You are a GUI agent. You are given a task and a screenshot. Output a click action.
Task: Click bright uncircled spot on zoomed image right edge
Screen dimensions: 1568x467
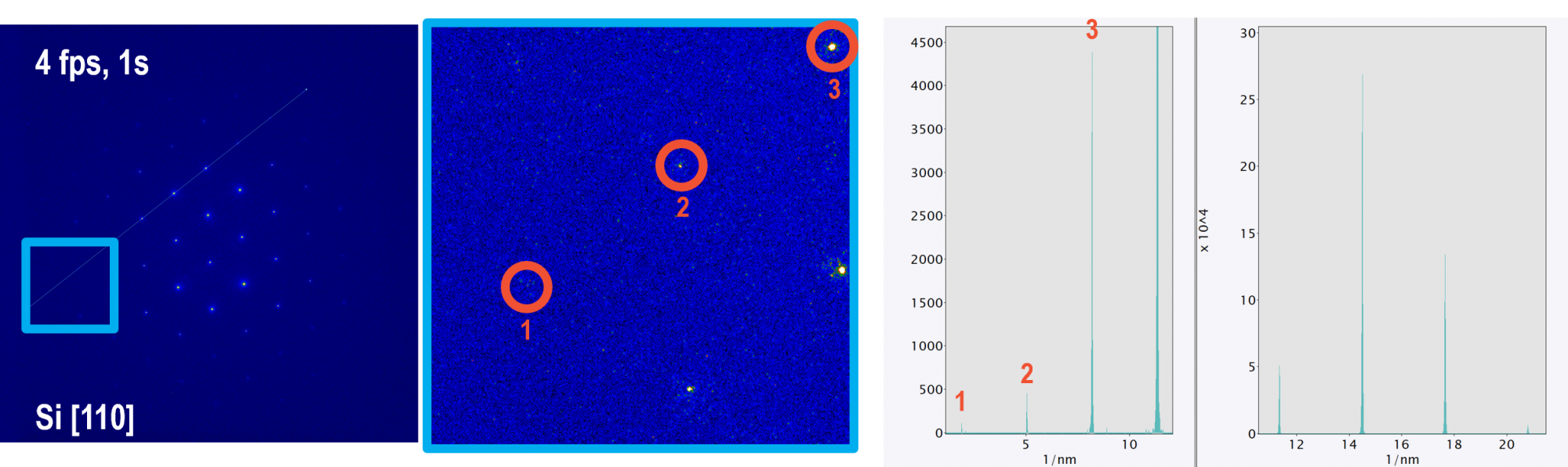pos(841,270)
